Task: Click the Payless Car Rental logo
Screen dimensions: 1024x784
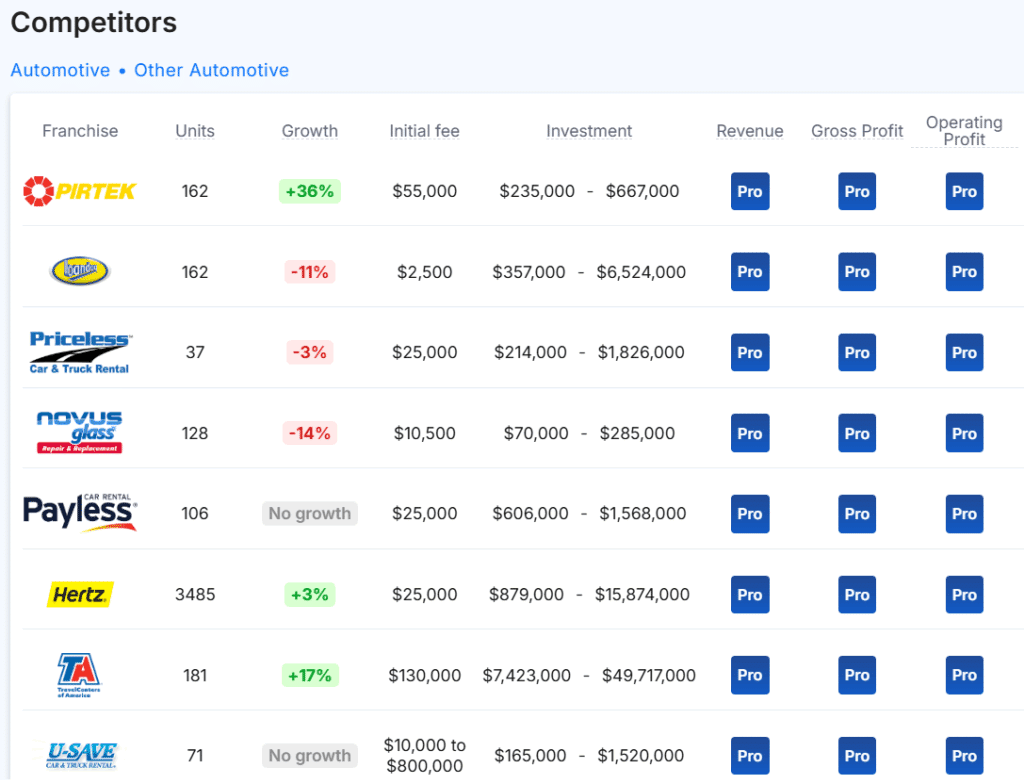Action: click(80, 513)
